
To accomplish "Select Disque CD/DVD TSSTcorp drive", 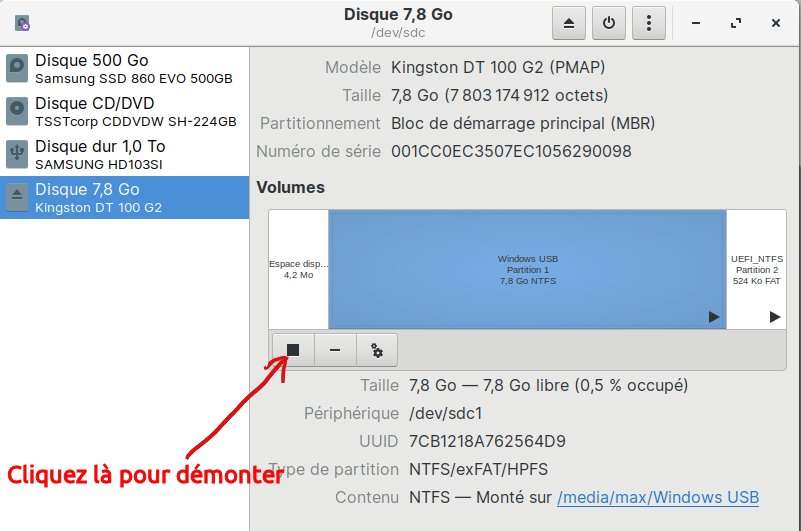I will tap(125, 111).
